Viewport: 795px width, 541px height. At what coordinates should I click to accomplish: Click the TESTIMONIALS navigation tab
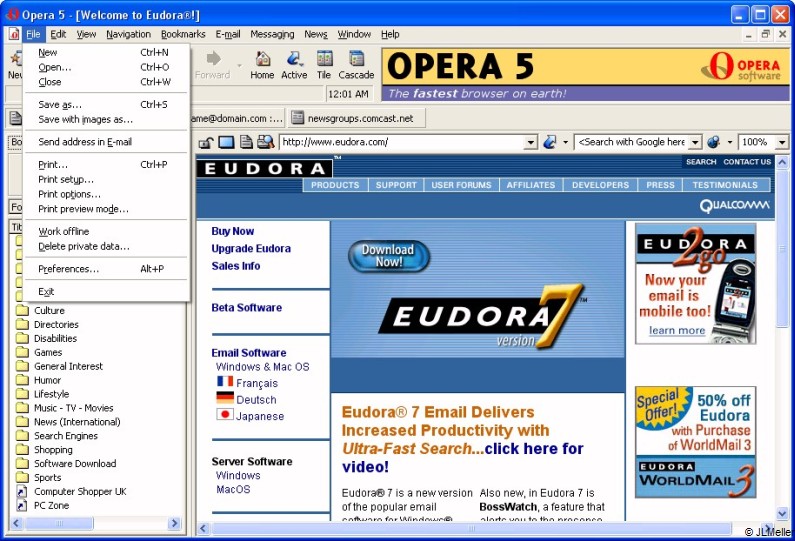[x=725, y=185]
